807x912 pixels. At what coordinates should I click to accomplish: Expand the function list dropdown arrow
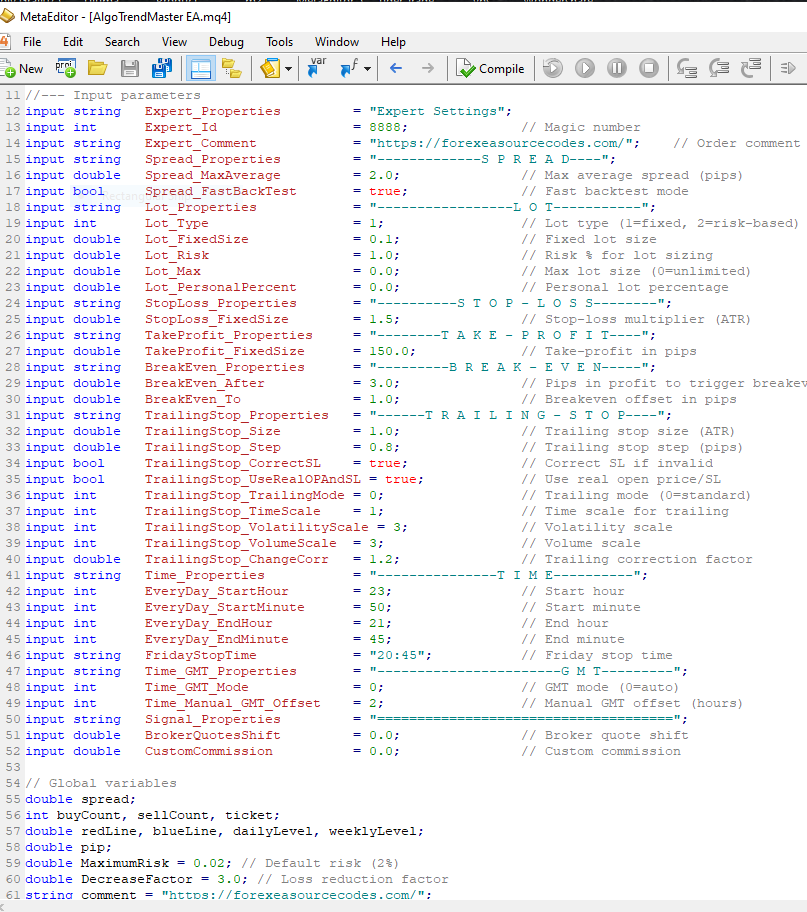(367, 69)
